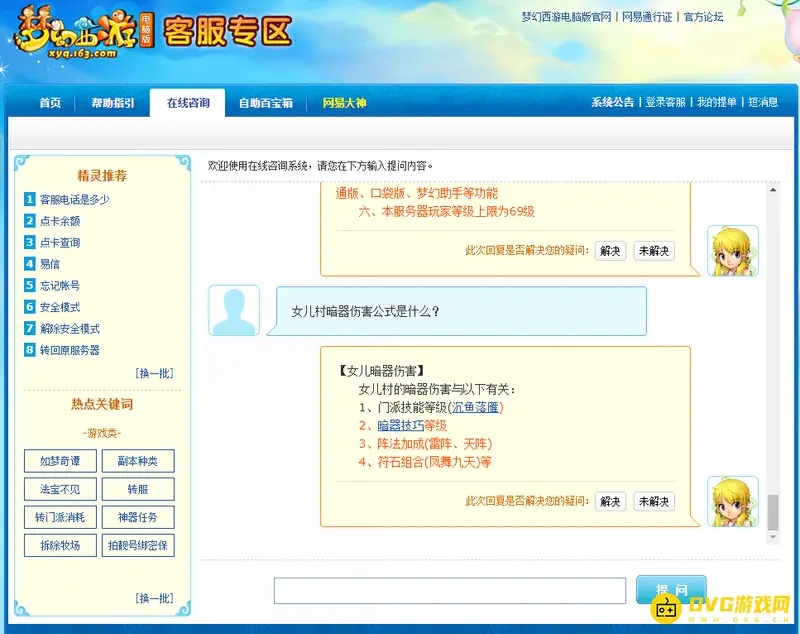
Task: Switch to the 在线咨询 tab
Action: click(x=188, y=103)
